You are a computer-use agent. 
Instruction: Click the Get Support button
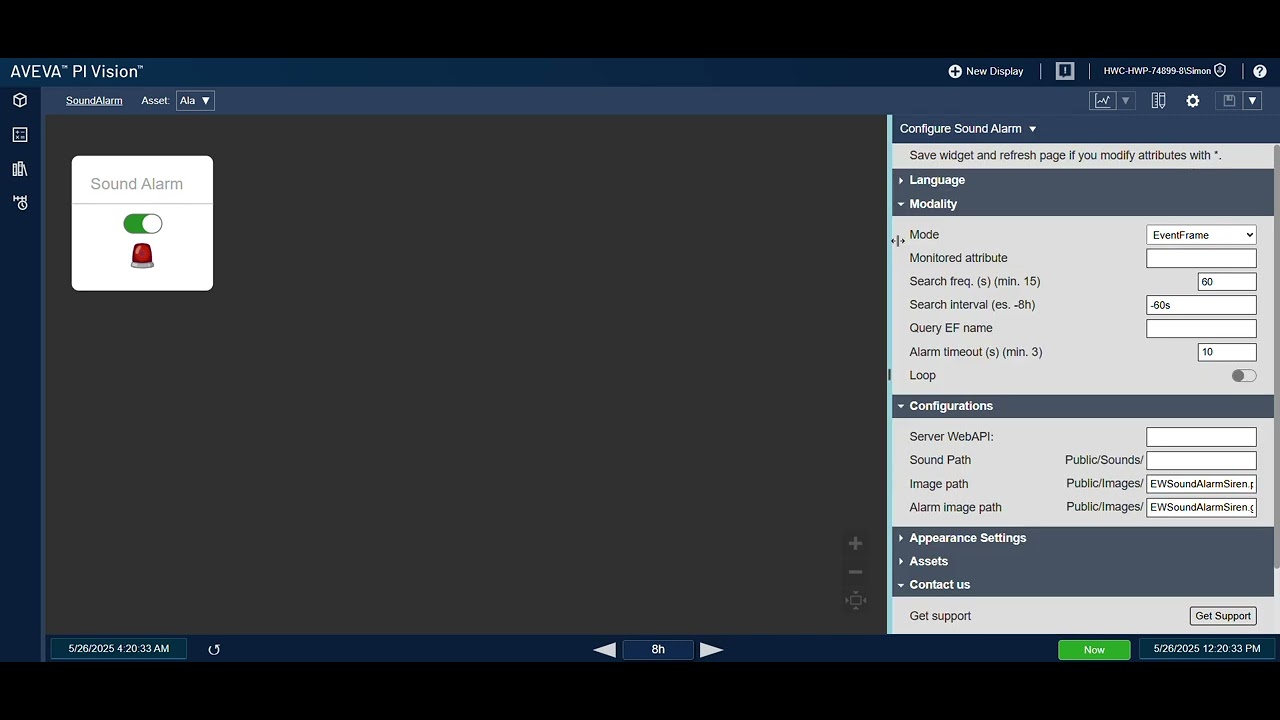(1223, 616)
